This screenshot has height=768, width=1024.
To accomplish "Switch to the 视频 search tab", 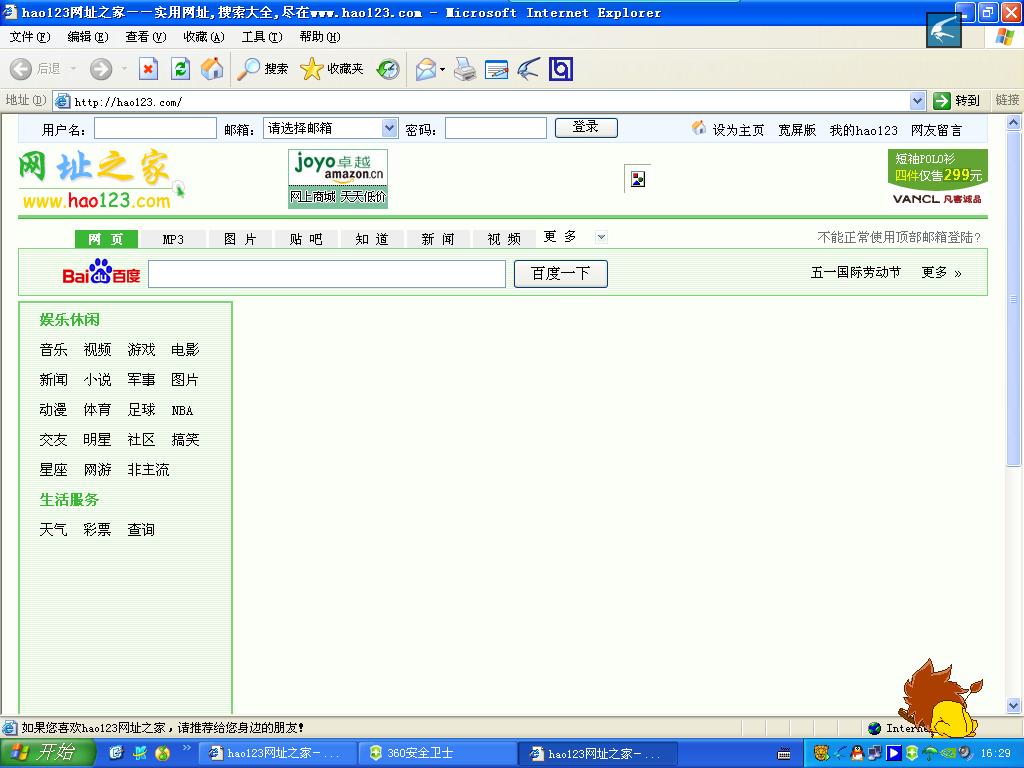I will [504, 239].
